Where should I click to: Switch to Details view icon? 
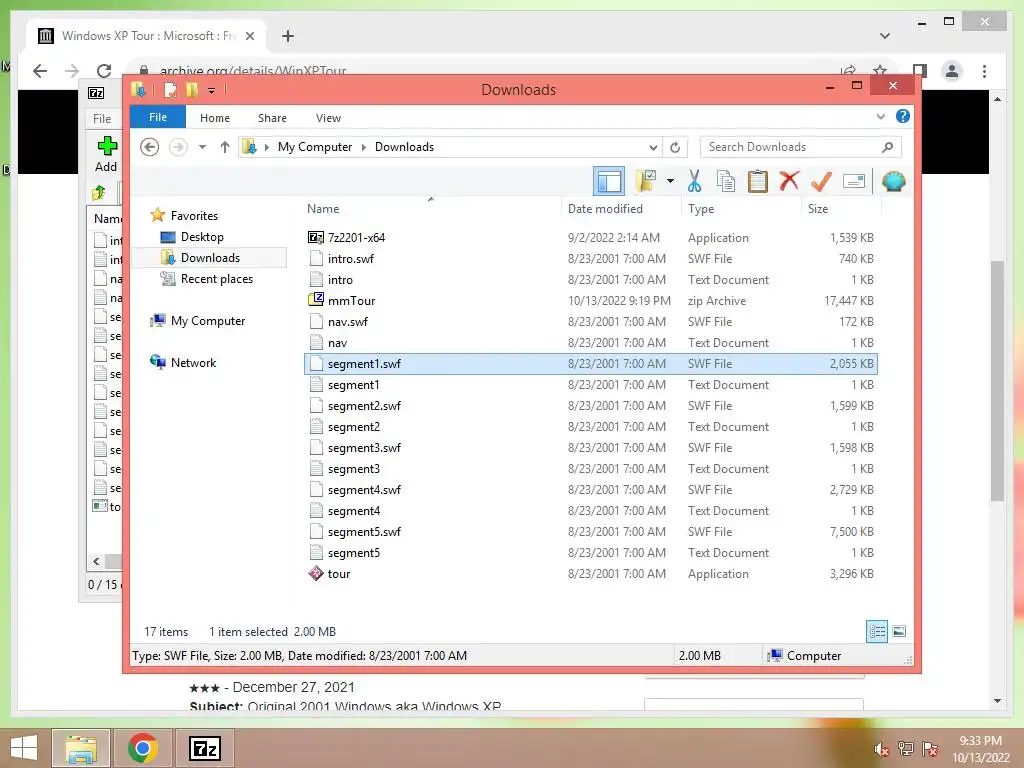(x=877, y=632)
